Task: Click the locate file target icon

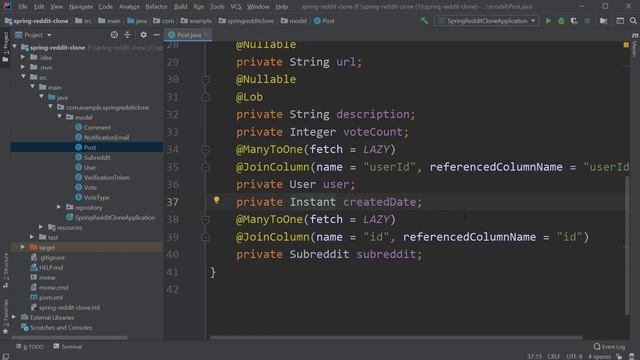Action: (114, 35)
